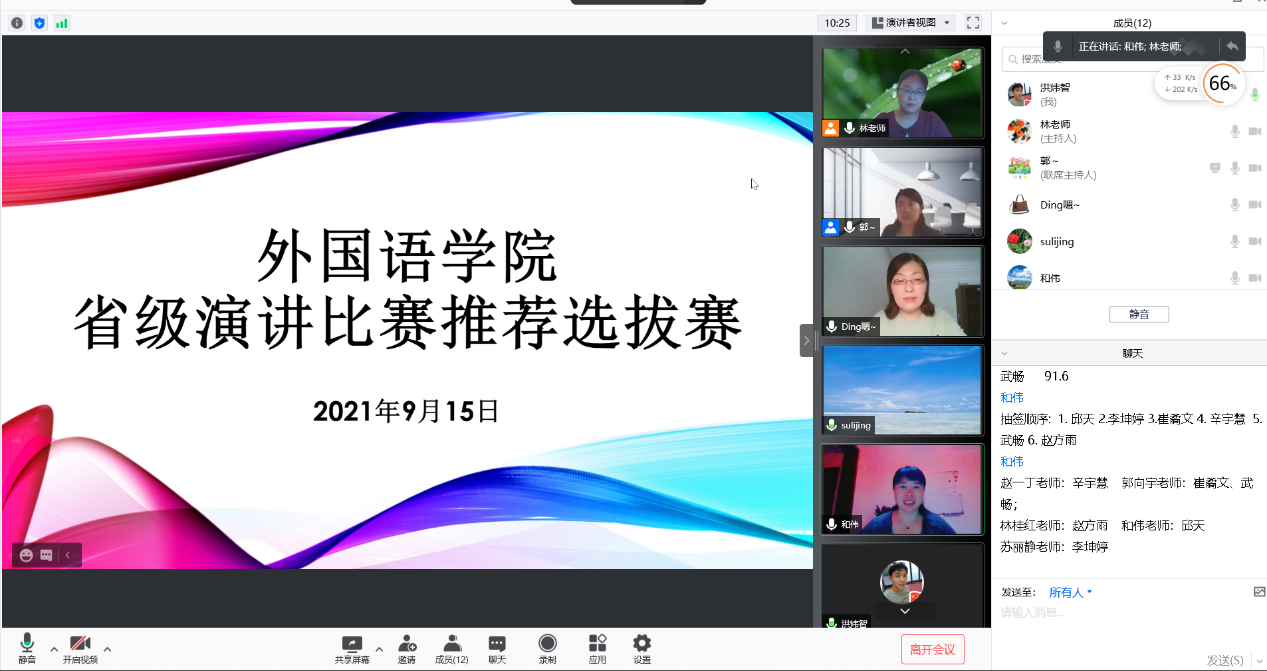Viewport: 1267px width, 671px height.
Task: Toggle the 成员(12) toolbar button
Action: (452, 648)
